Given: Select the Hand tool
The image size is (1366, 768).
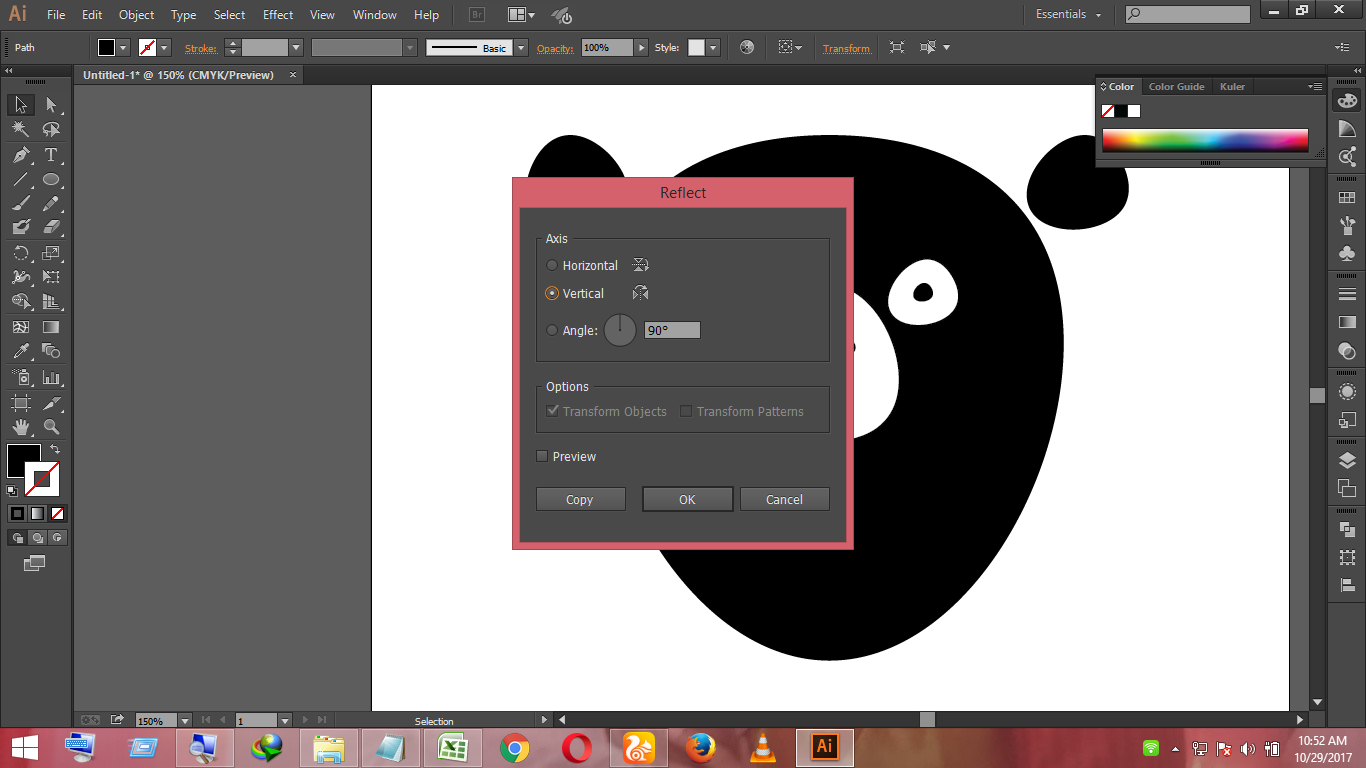Looking at the screenshot, I should 21,427.
